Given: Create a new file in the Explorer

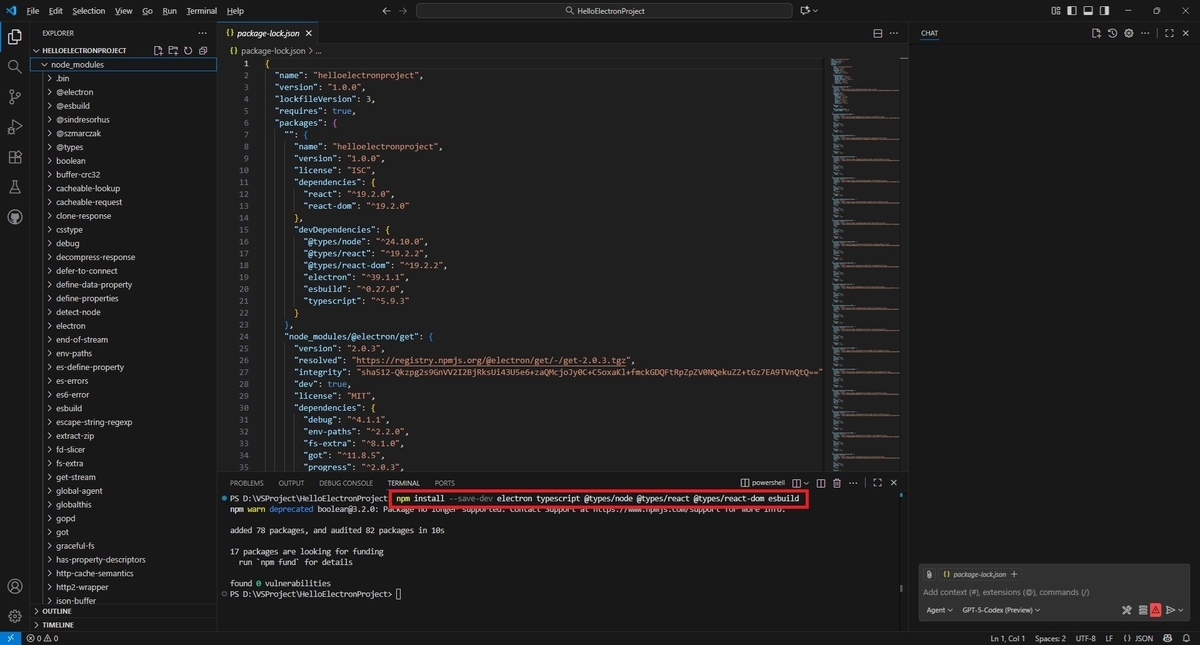Looking at the screenshot, I should click(x=158, y=50).
